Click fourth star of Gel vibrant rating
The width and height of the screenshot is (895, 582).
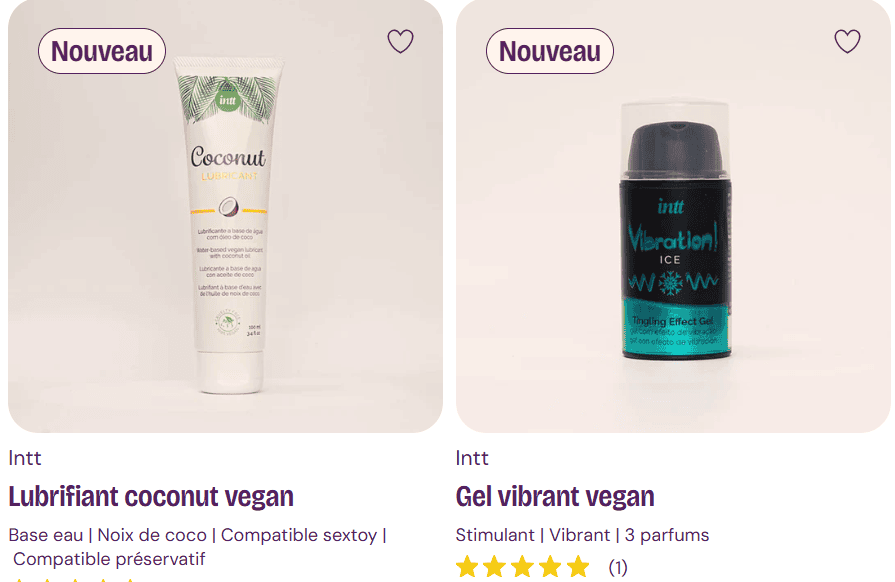point(550,567)
